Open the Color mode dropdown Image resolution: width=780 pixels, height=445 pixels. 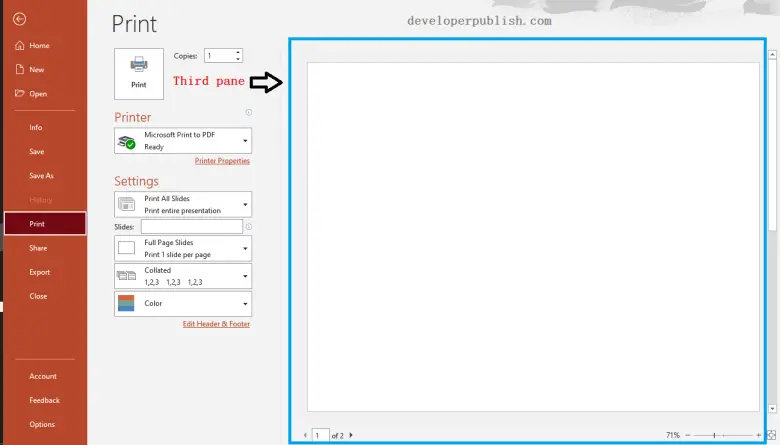click(183, 303)
